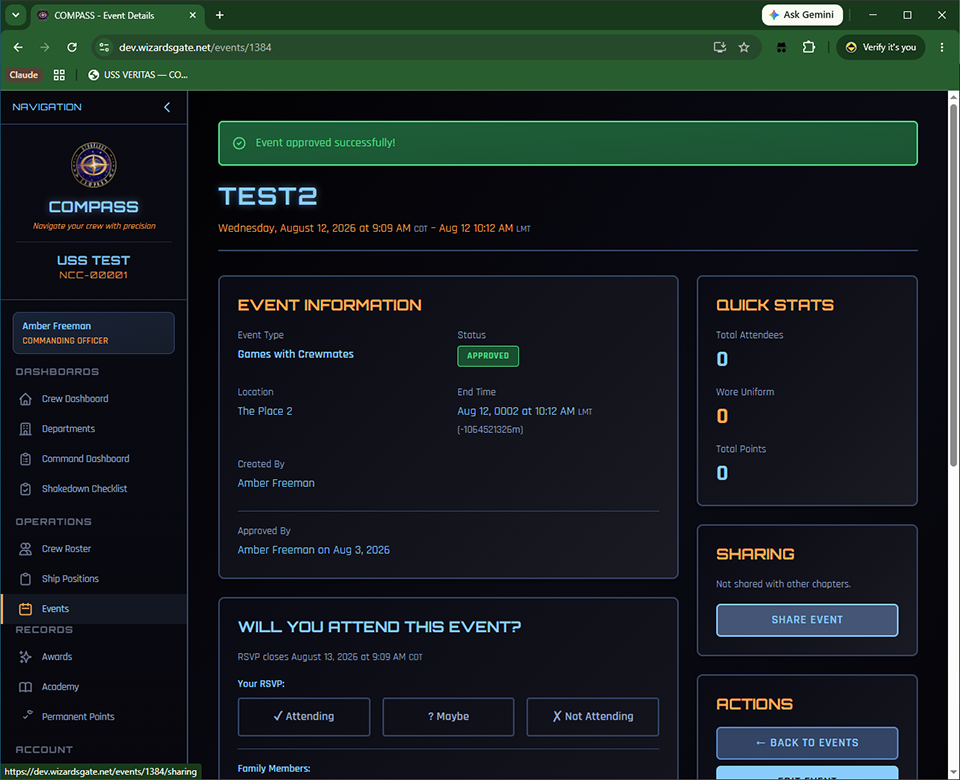
Task: Open Command Dashboard
Action: [x=85, y=459]
